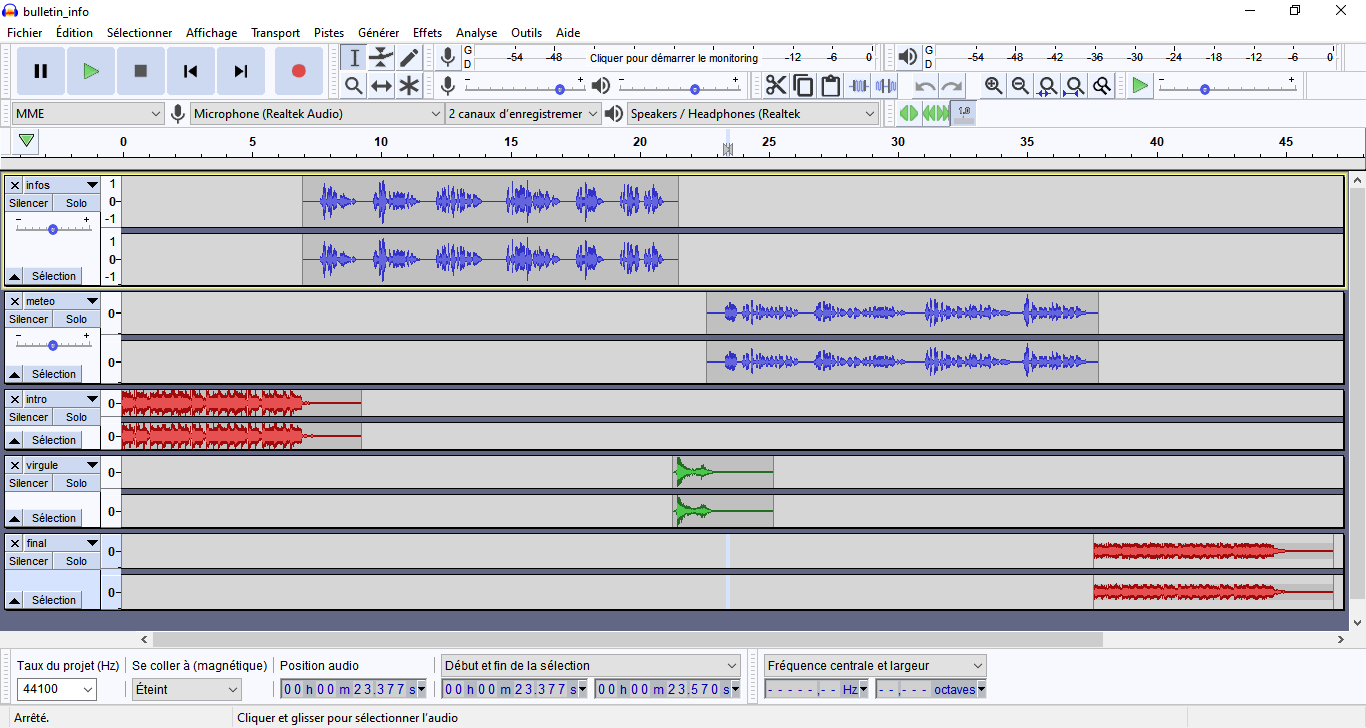This screenshot has width=1366, height=728.
Task: Select the Zoom magnifier tool
Action: (354, 86)
